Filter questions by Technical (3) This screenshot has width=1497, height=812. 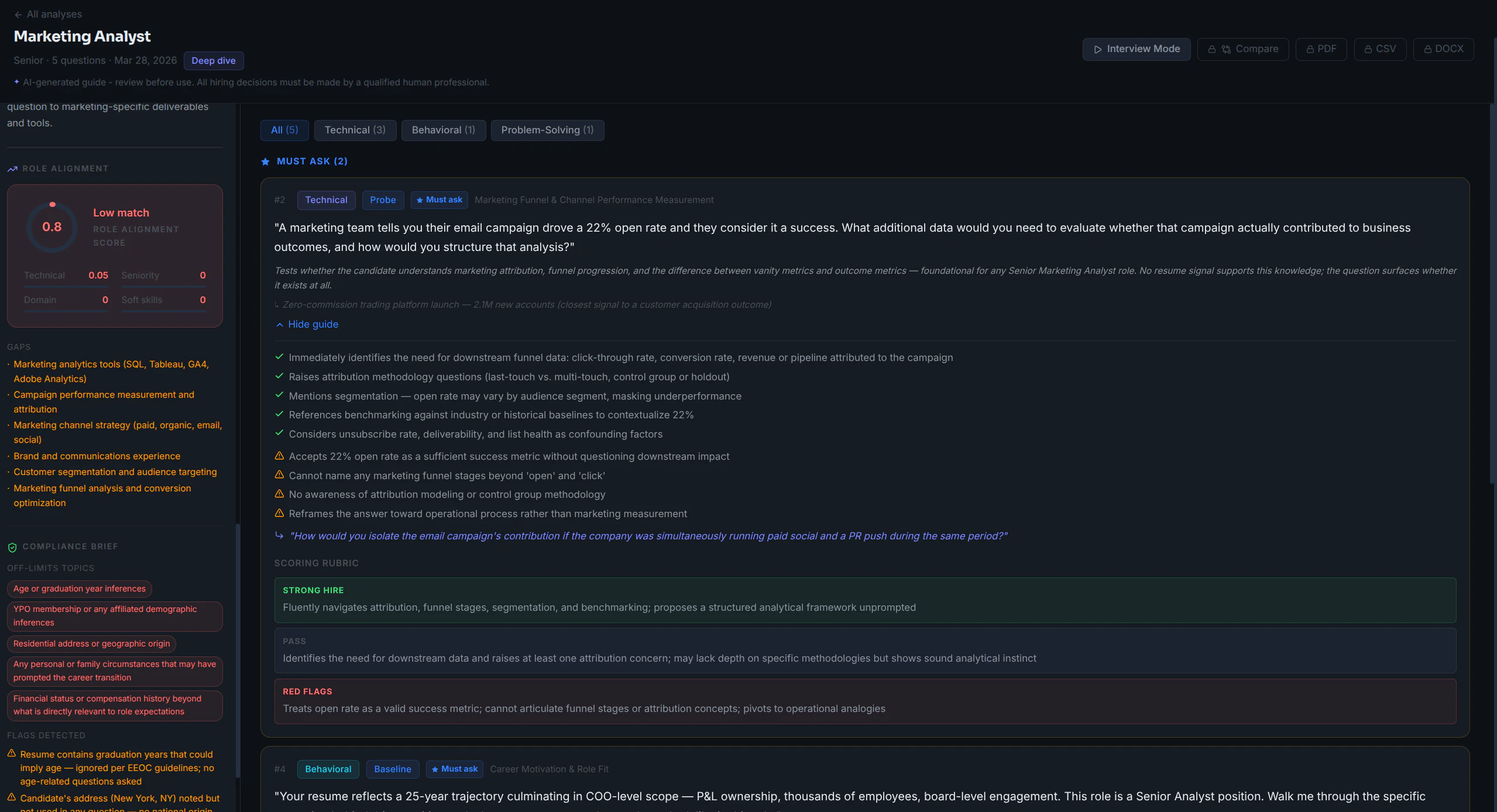tap(355, 130)
